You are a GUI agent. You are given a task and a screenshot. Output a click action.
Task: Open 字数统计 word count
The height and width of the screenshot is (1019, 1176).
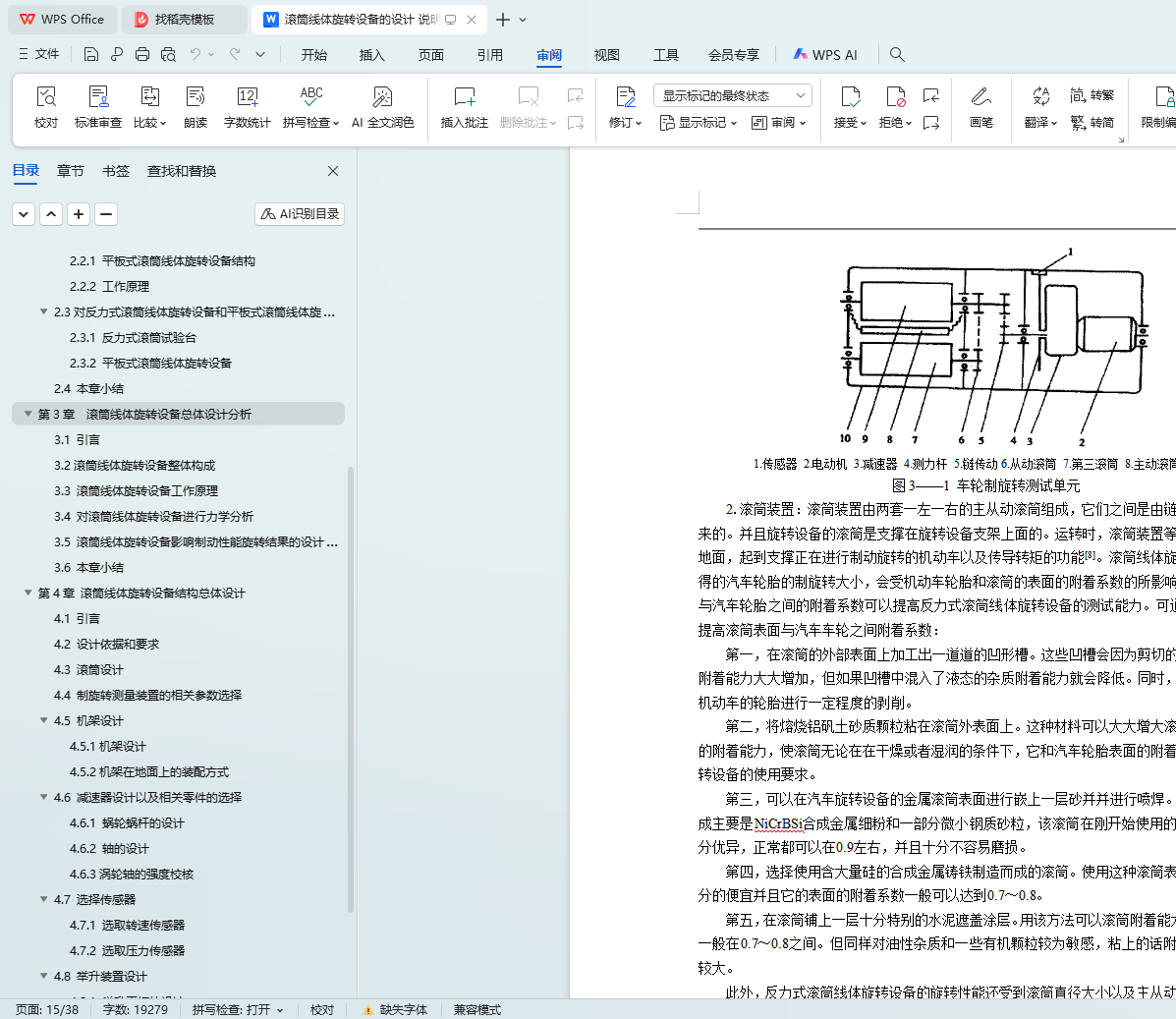click(247, 107)
